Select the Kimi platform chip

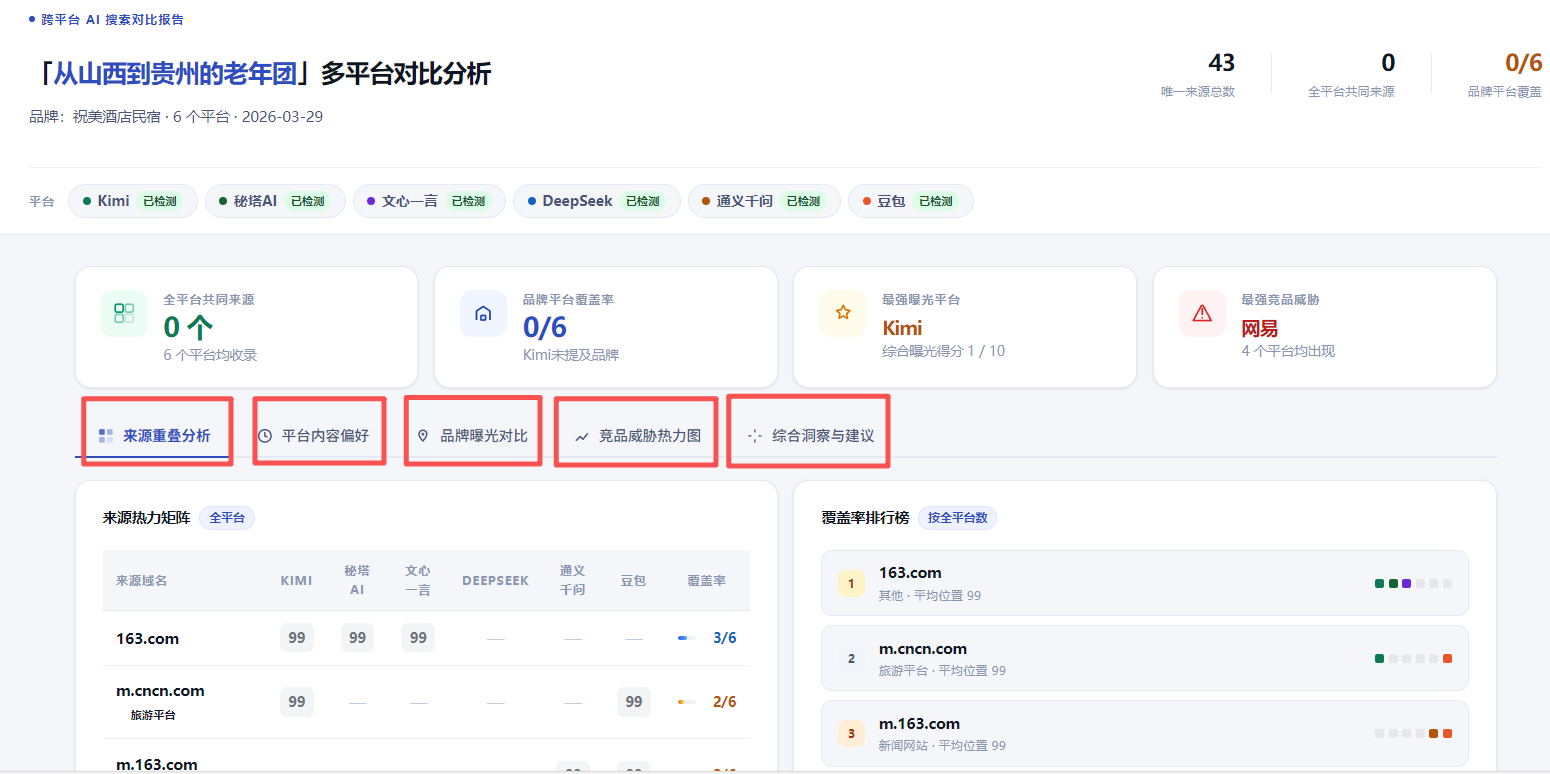point(133,201)
